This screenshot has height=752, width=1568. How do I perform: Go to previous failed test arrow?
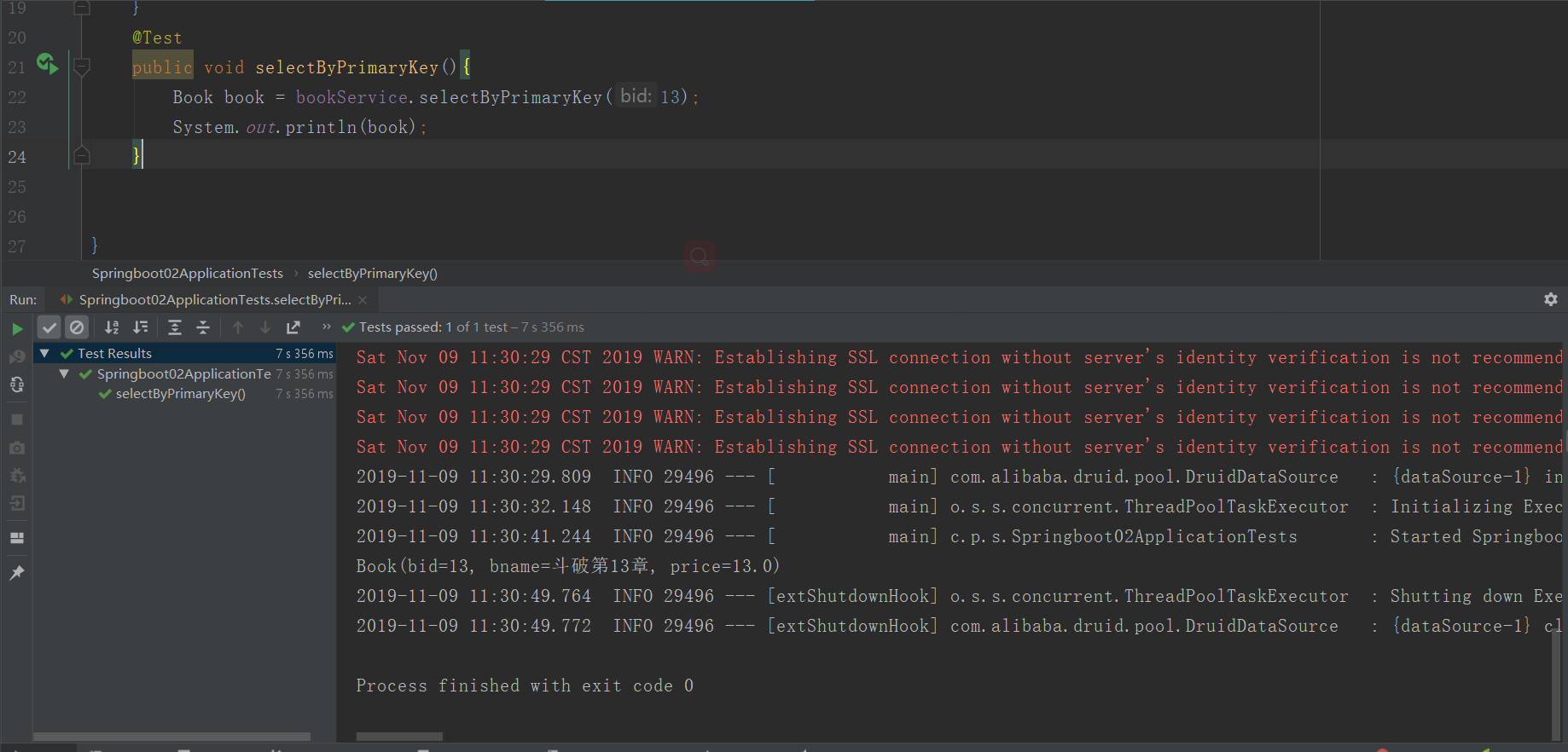(238, 327)
